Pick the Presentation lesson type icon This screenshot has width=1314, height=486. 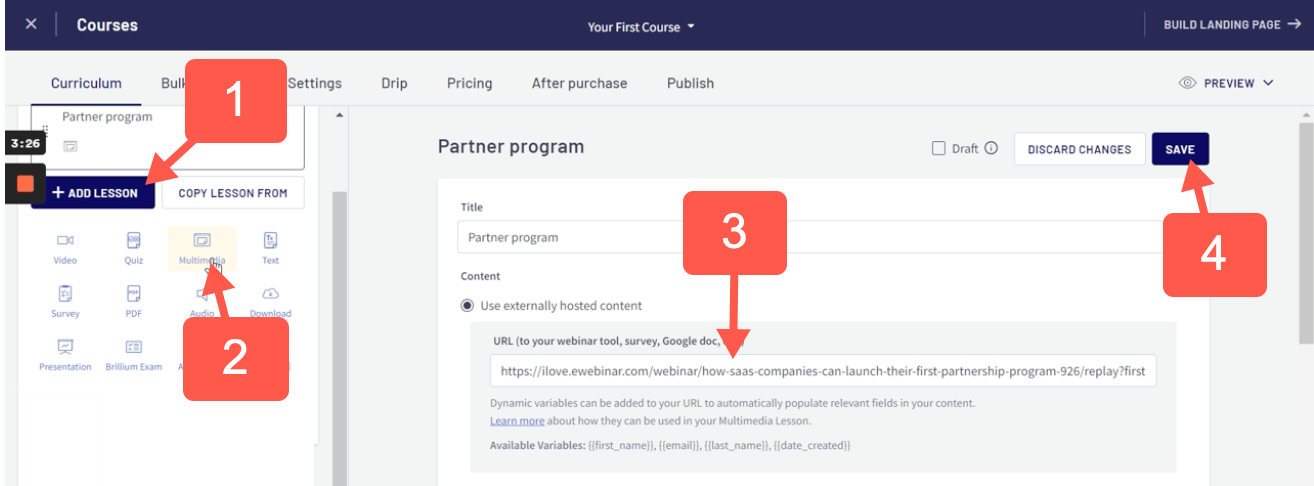pos(66,347)
